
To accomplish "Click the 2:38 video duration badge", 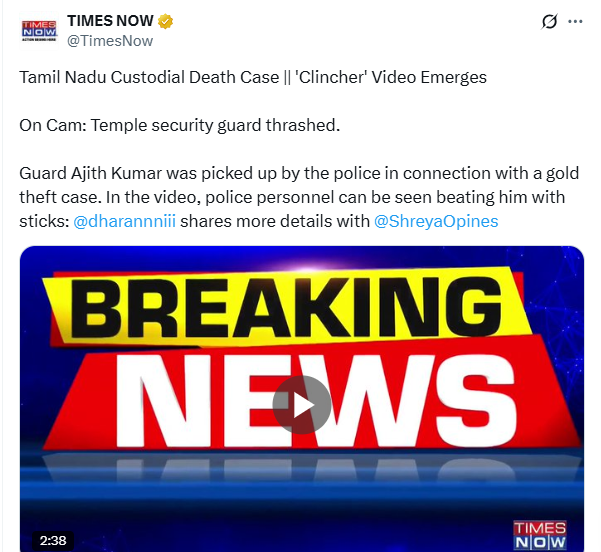I will pos(53,540).
